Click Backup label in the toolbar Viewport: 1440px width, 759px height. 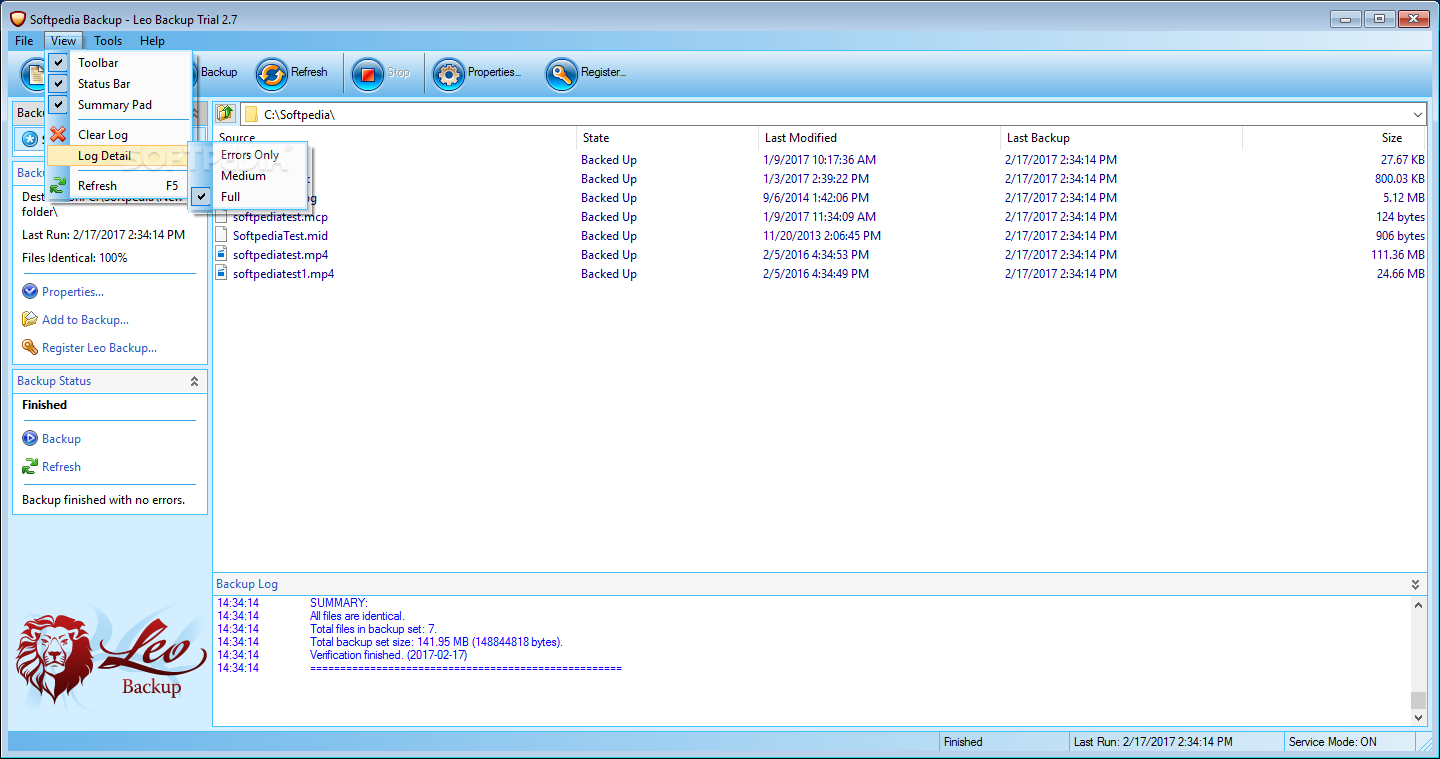coord(219,72)
